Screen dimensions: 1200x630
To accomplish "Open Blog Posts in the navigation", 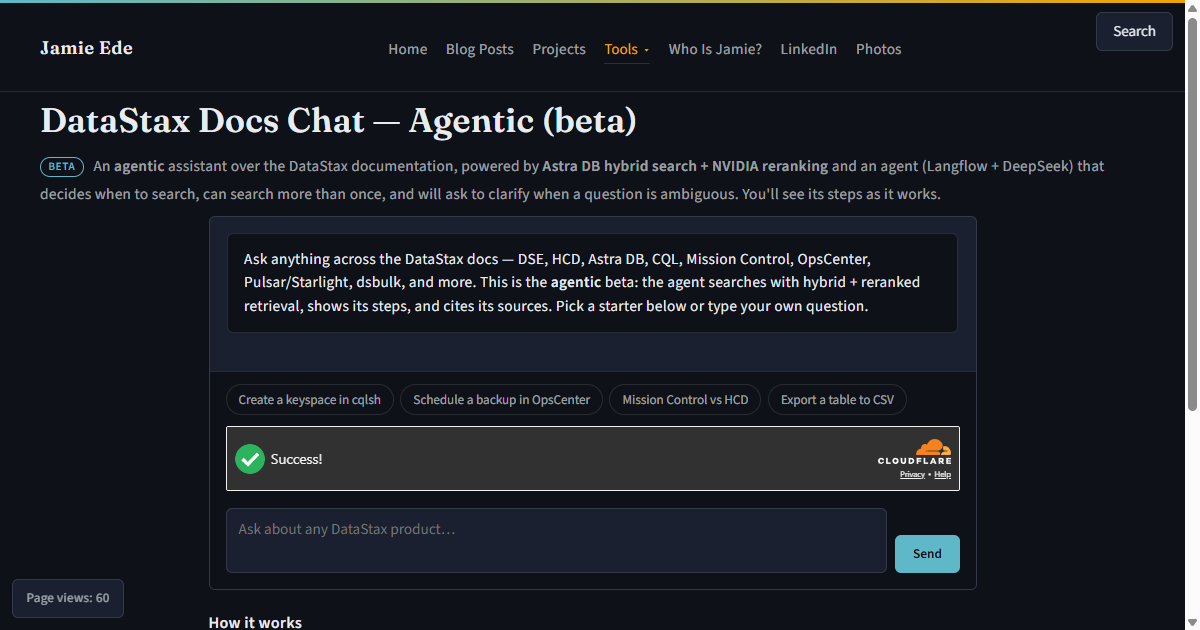I will pos(480,49).
